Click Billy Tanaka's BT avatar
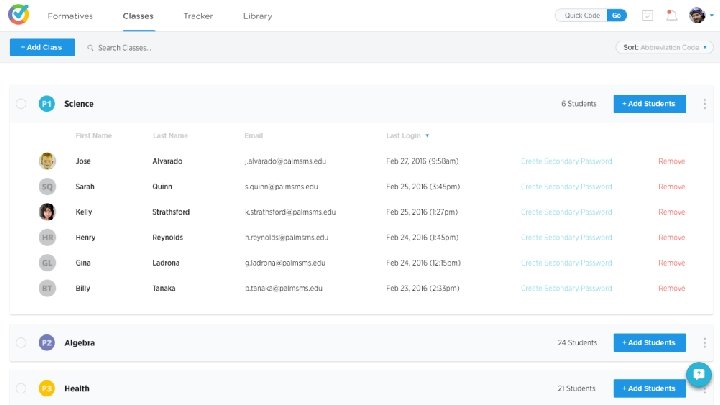Image resolution: width=720 pixels, height=405 pixels. tap(47, 288)
